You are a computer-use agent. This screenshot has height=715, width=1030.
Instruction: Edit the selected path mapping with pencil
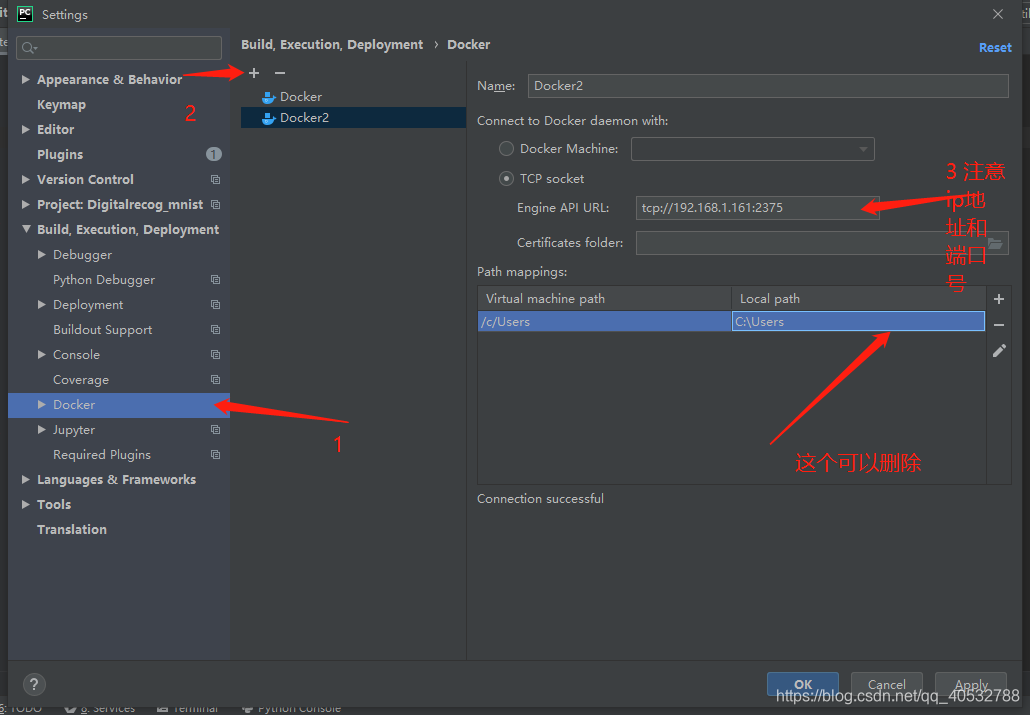pyautogui.click(x=998, y=351)
